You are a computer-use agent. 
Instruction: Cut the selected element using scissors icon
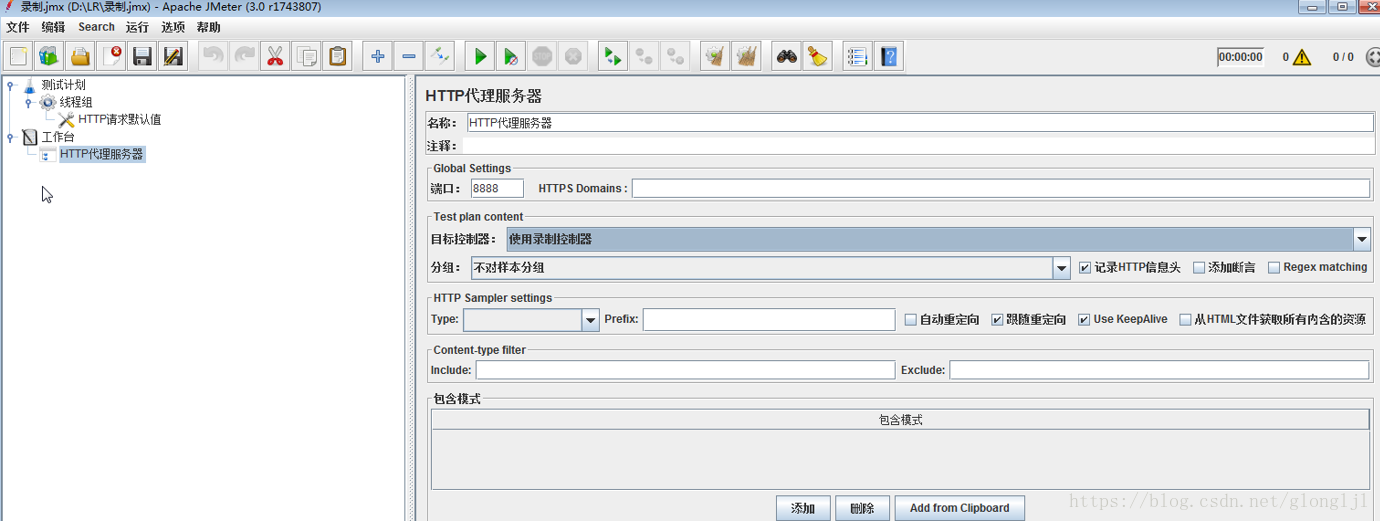click(275, 56)
